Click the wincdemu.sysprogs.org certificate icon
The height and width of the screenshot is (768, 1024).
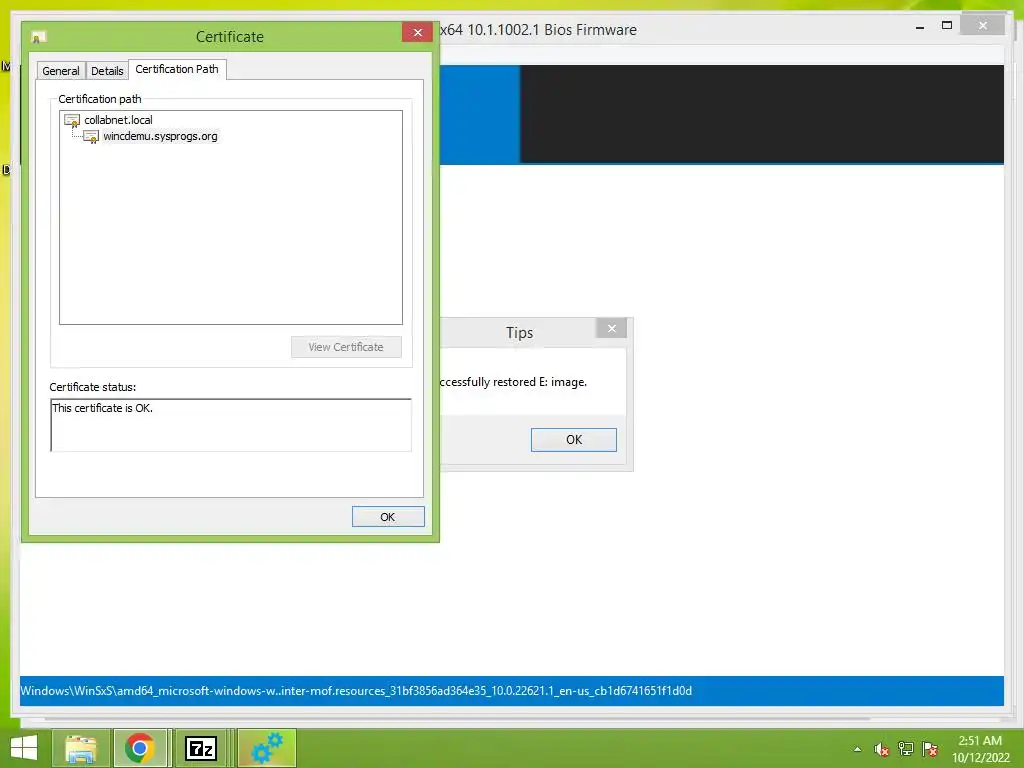coord(91,136)
